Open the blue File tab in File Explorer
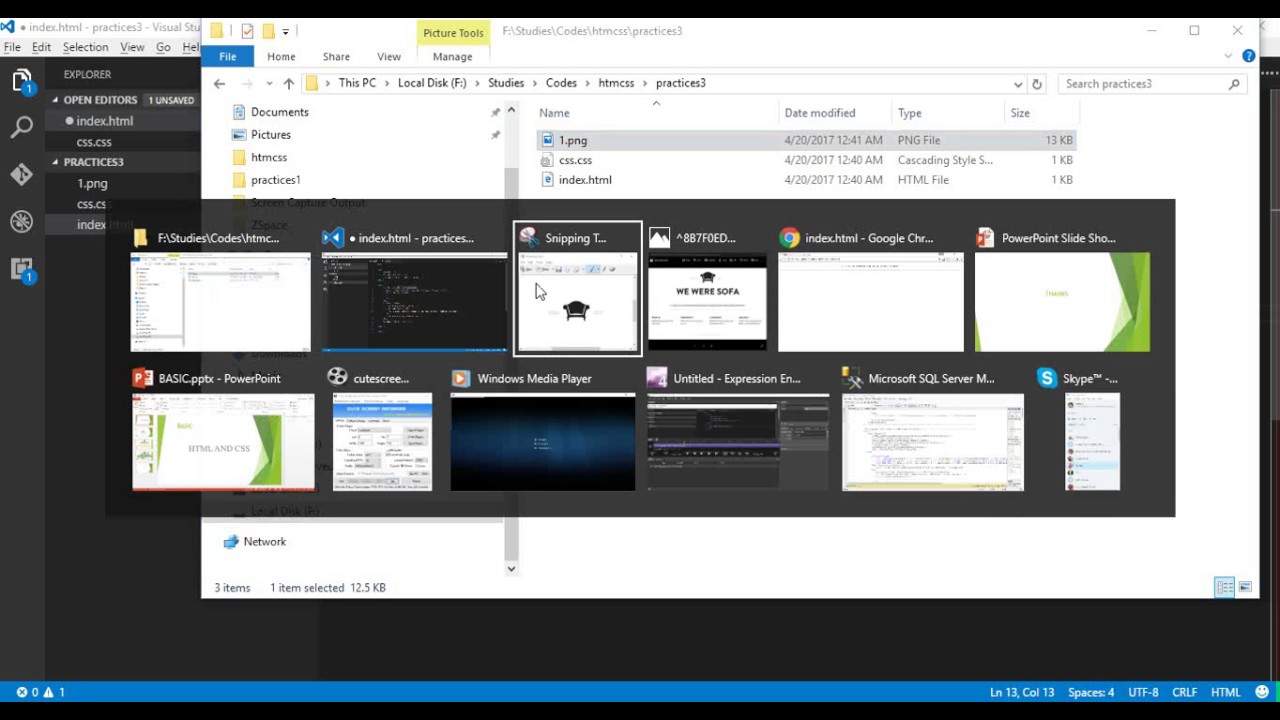The width and height of the screenshot is (1280, 720). coord(228,57)
